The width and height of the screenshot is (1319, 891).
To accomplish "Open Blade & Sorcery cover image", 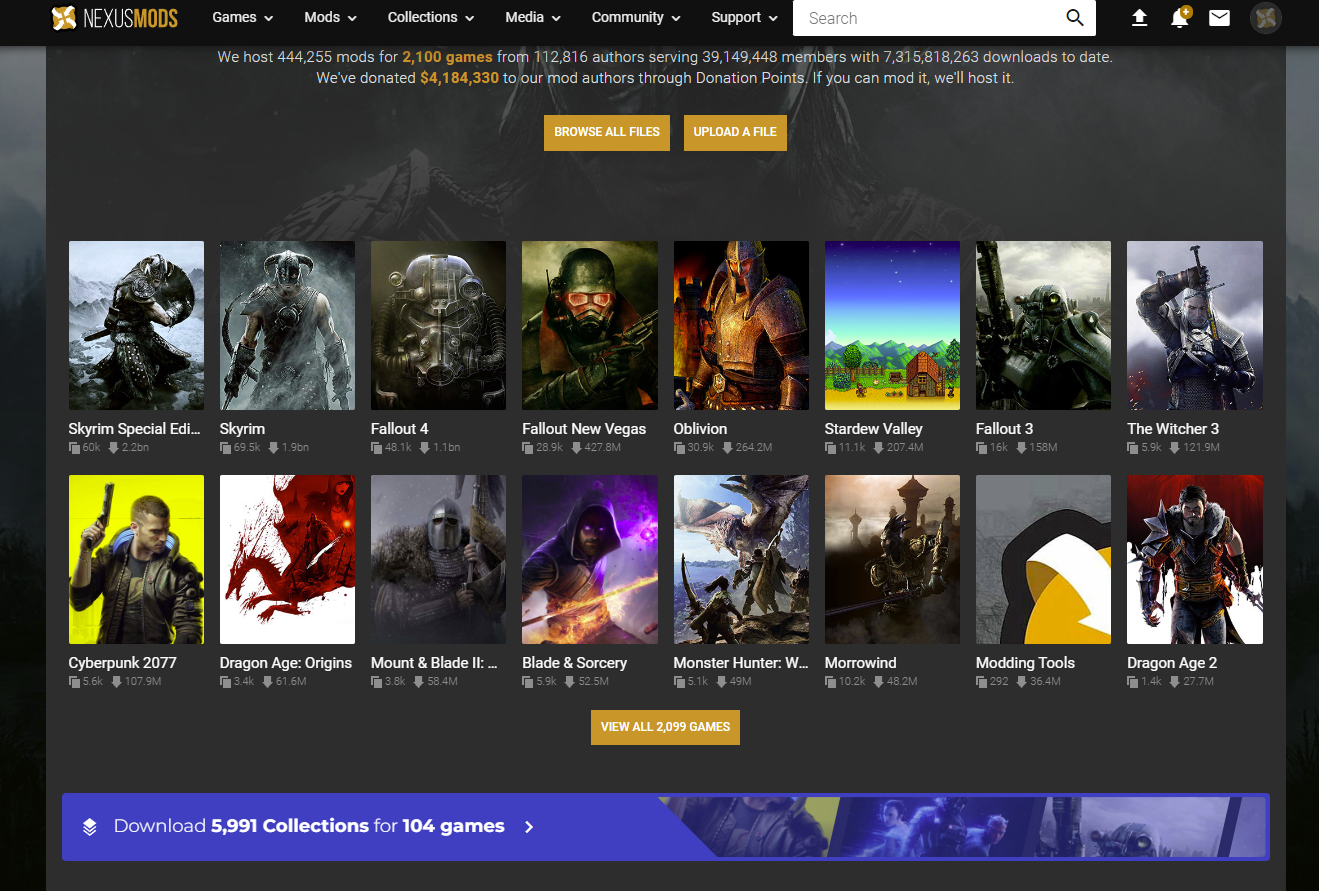I will click(x=590, y=559).
